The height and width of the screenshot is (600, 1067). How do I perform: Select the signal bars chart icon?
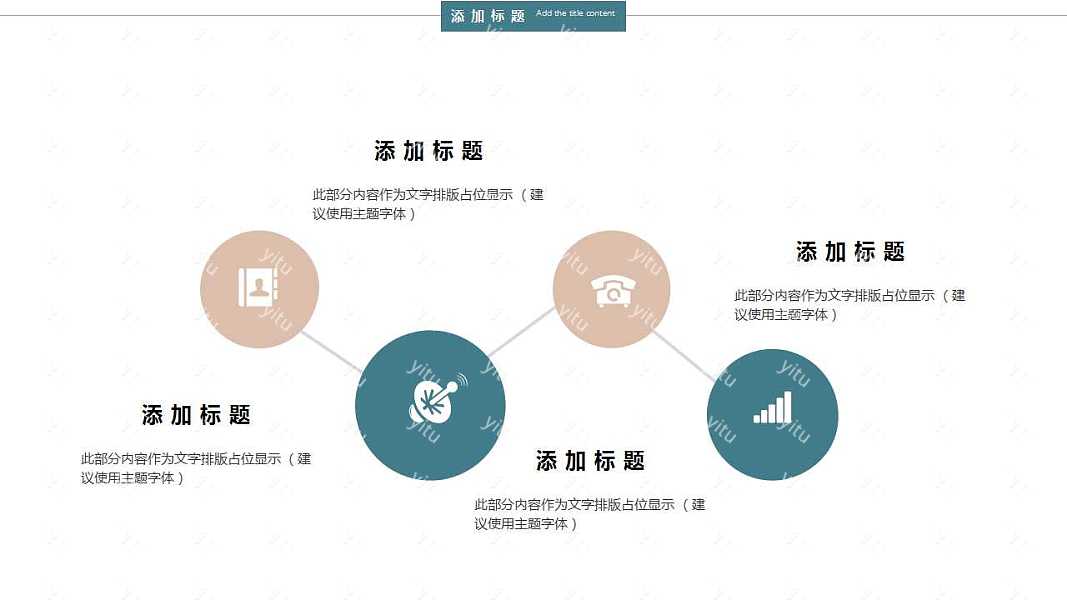(x=772, y=409)
